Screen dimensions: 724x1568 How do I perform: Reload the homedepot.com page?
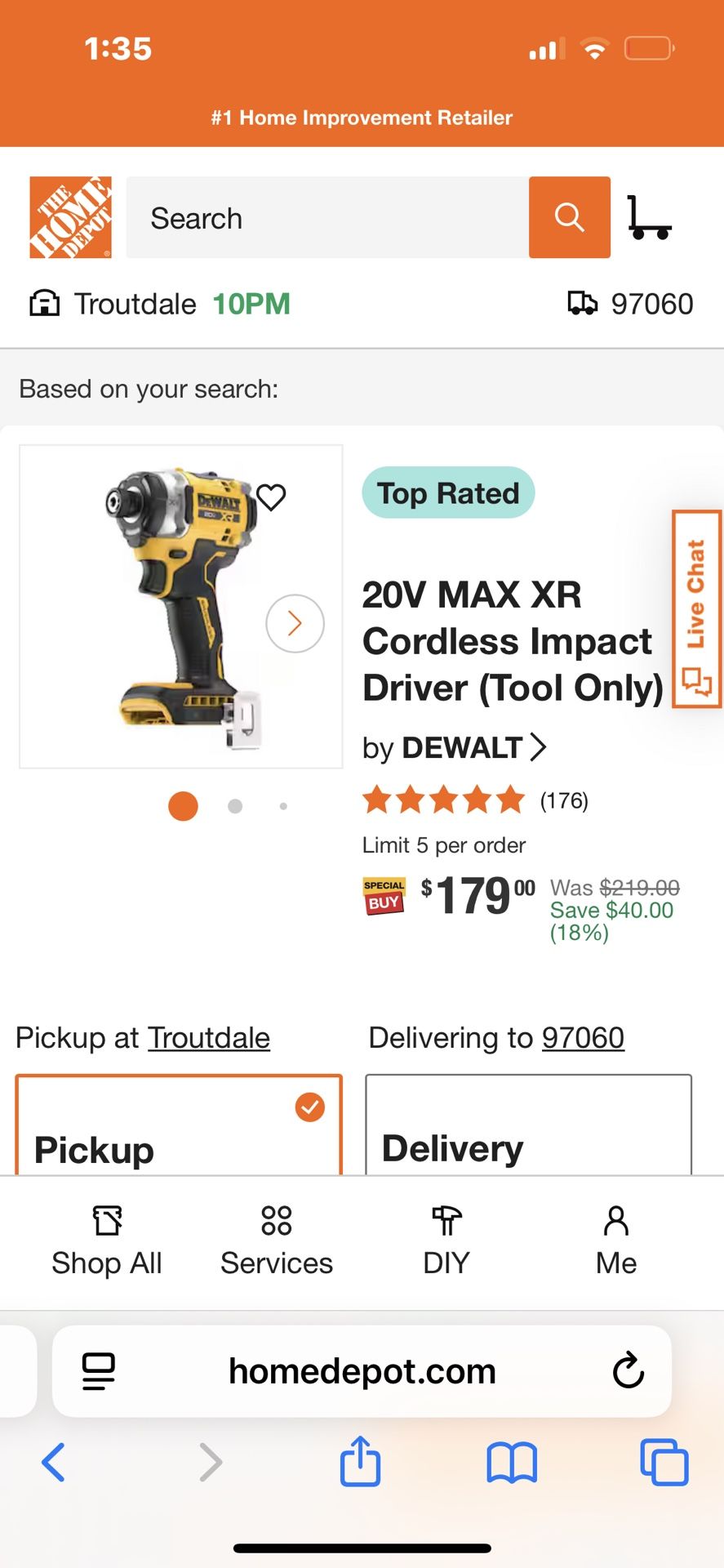click(x=628, y=1371)
